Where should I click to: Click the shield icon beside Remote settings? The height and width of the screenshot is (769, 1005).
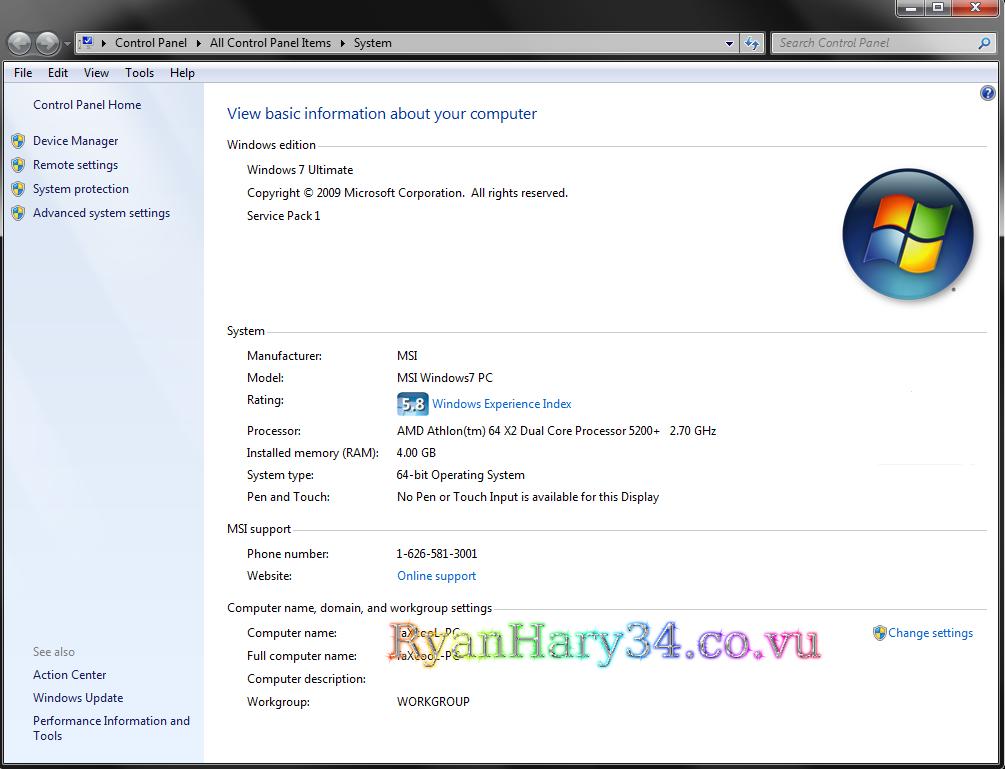point(18,165)
